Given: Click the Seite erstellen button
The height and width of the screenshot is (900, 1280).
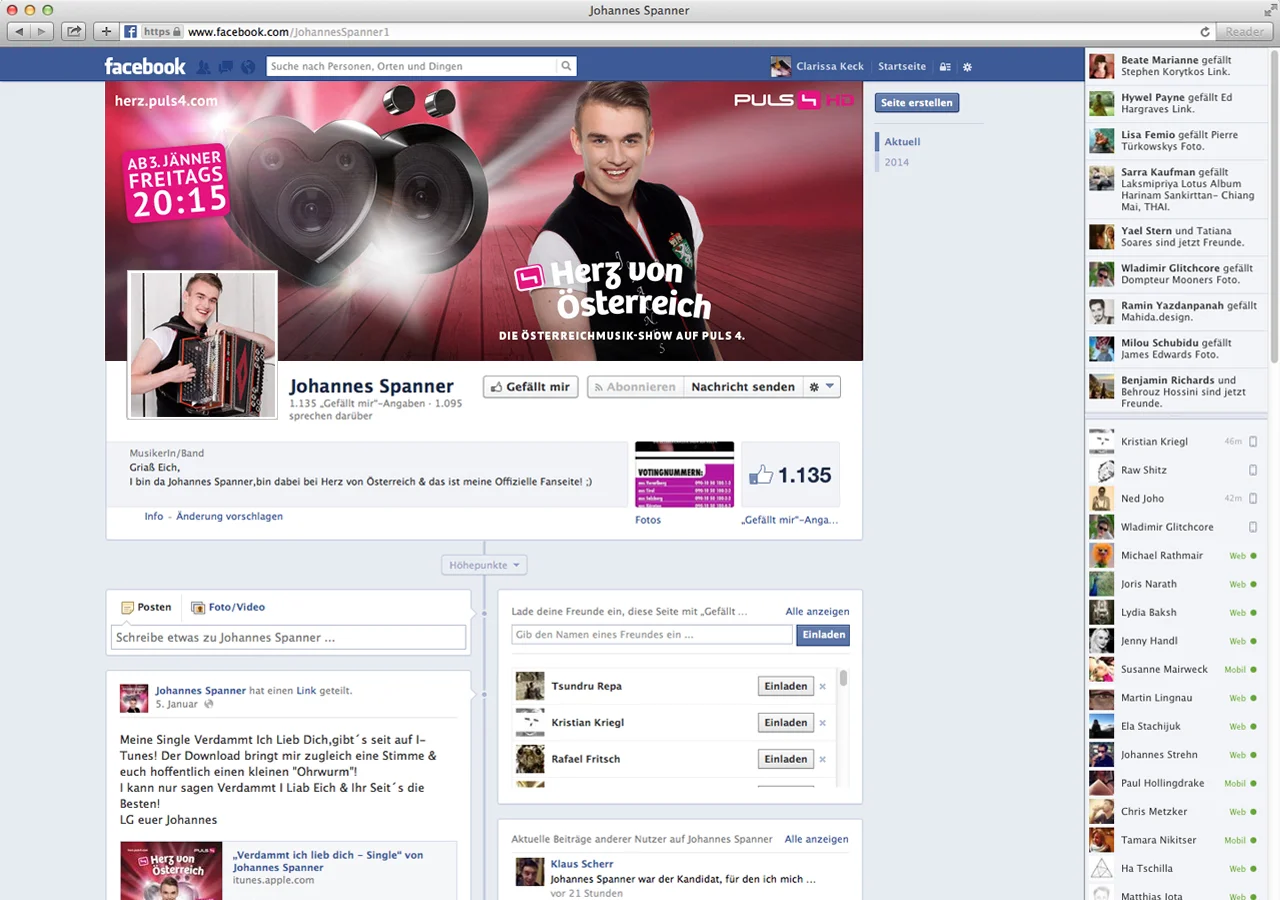Looking at the screenshot, I should pos(917,103).
